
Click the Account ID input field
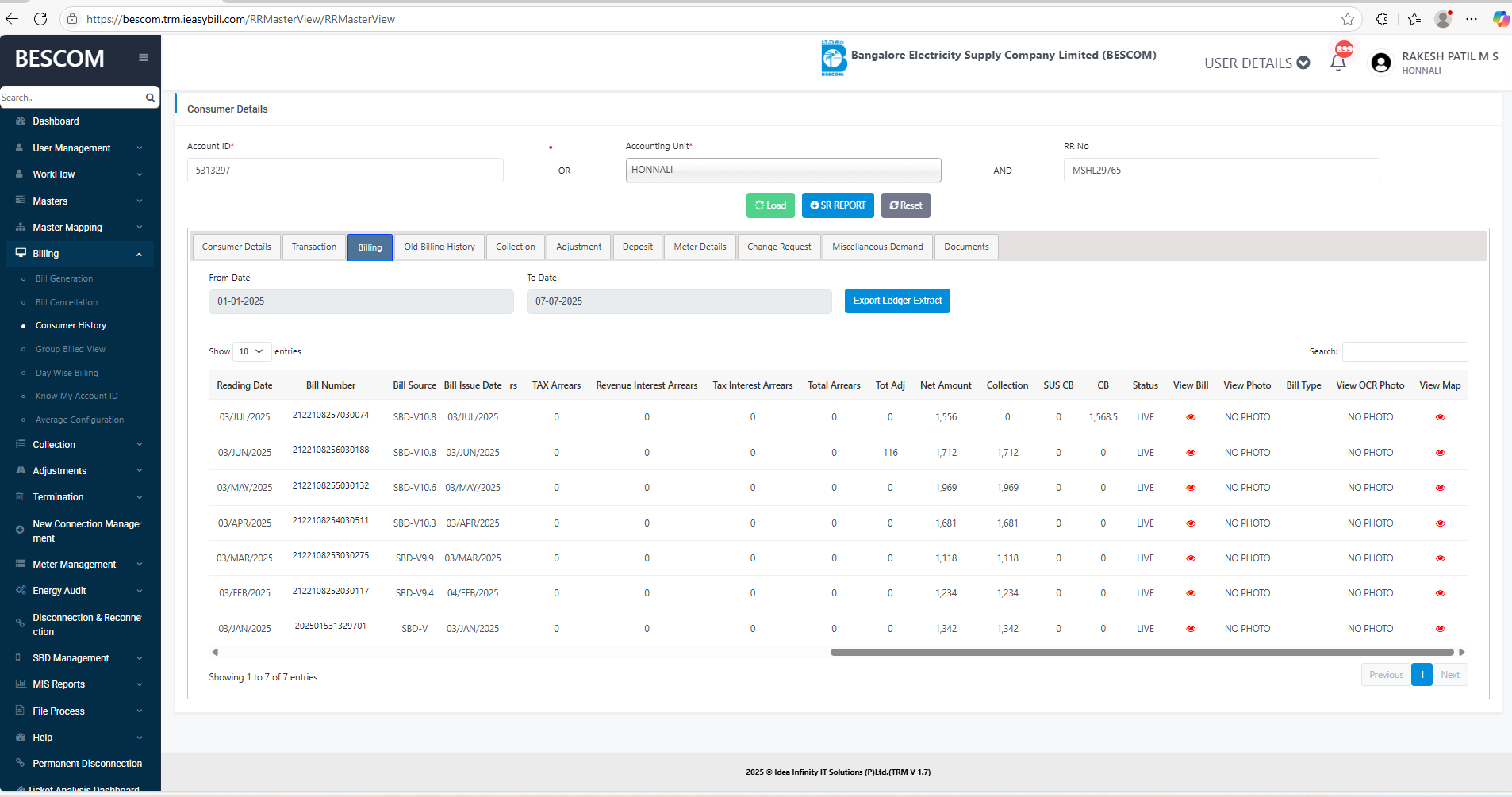pos(345,171)
